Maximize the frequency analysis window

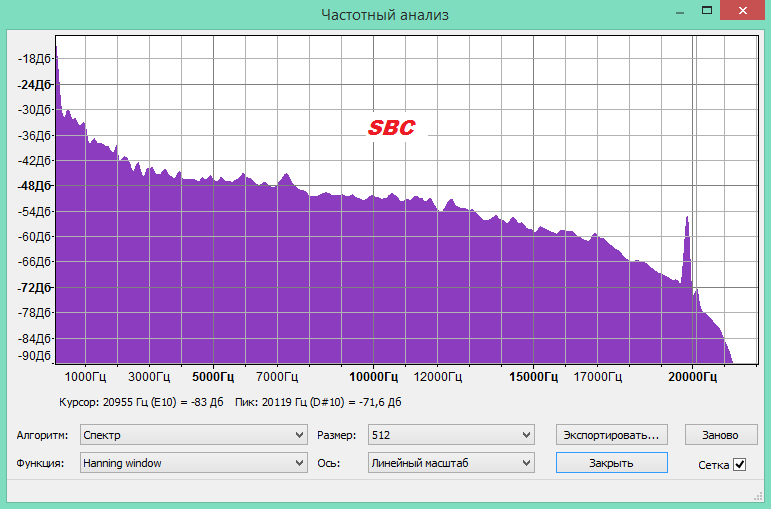point(707,11)
